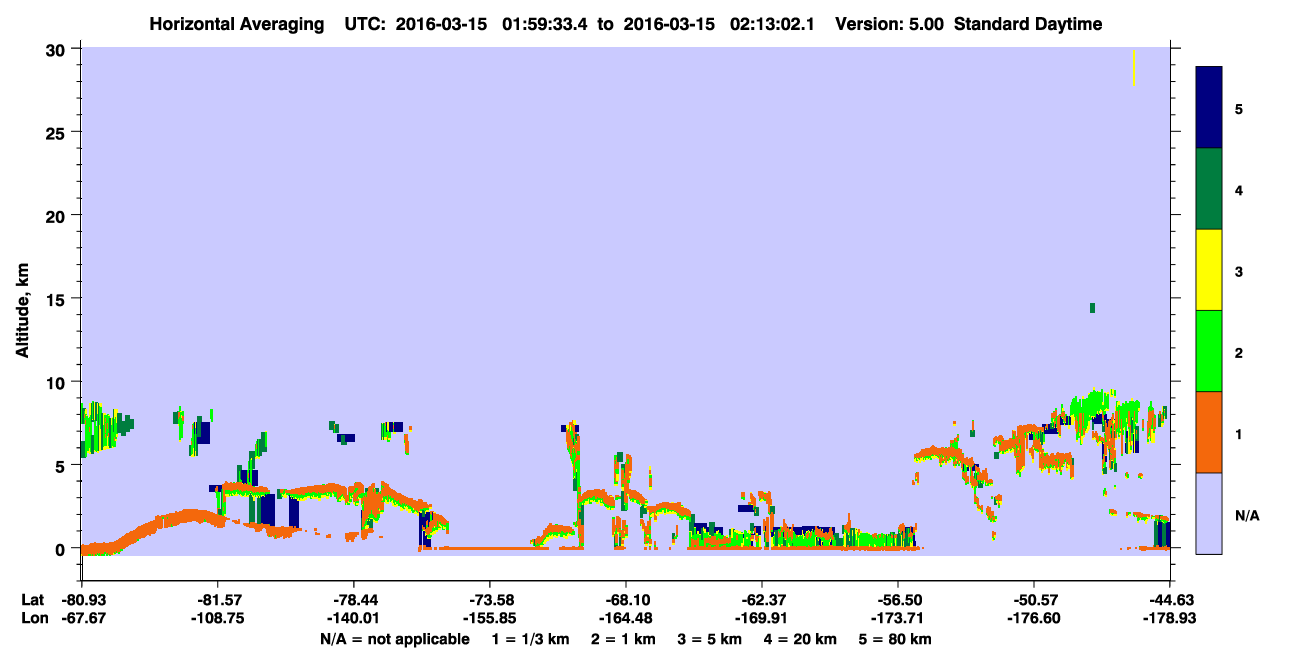Click the orange colorbar segment labeled 1
The width and height of the screenshot is (1300, 667).
click(1209, 432)
